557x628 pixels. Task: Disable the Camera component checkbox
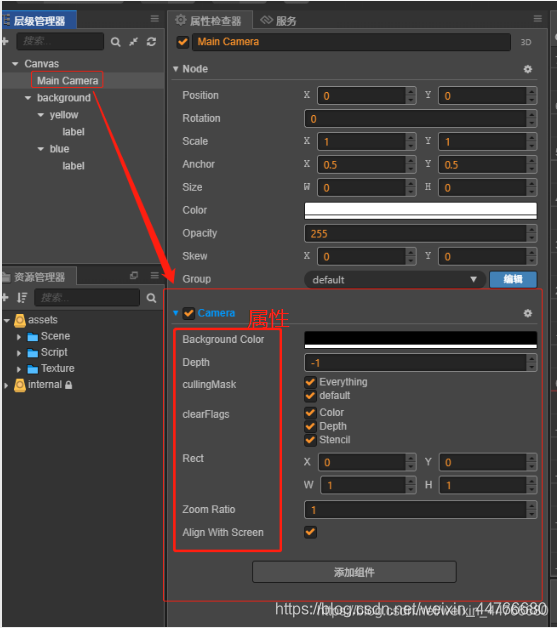tap(189, 313)
